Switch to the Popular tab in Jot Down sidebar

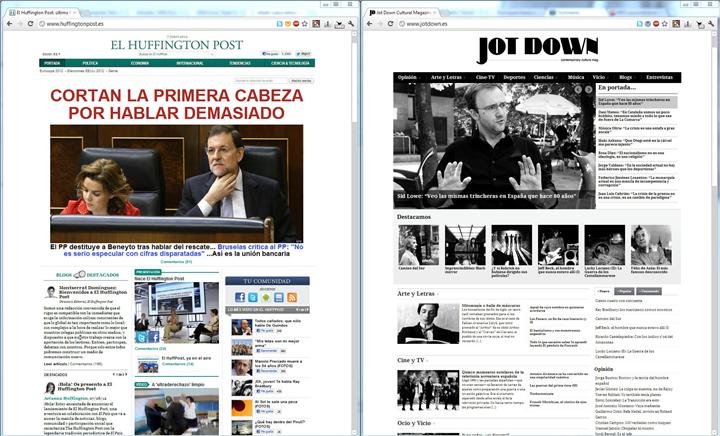(x=624, y=291)
